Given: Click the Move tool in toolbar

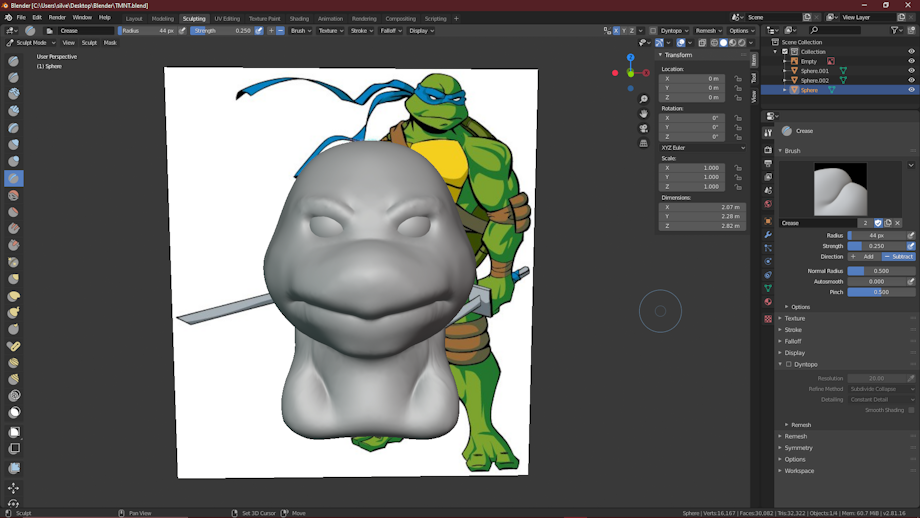Looking at the screenshot, I should [x=13, y=488].
